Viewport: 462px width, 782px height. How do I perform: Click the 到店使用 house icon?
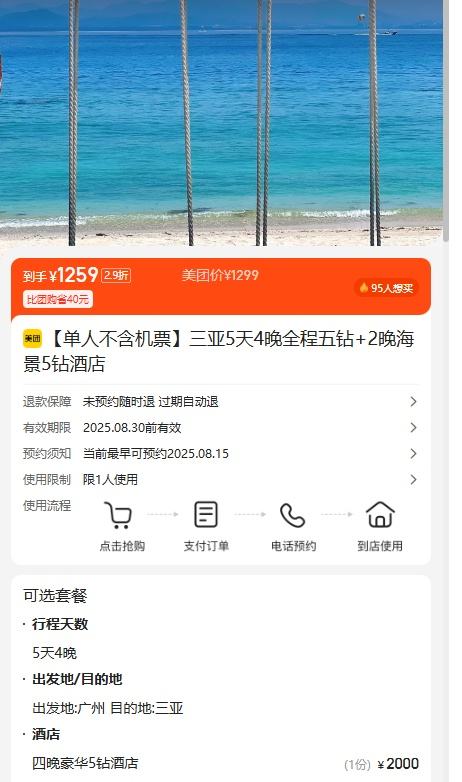click(x=380, y=514)
